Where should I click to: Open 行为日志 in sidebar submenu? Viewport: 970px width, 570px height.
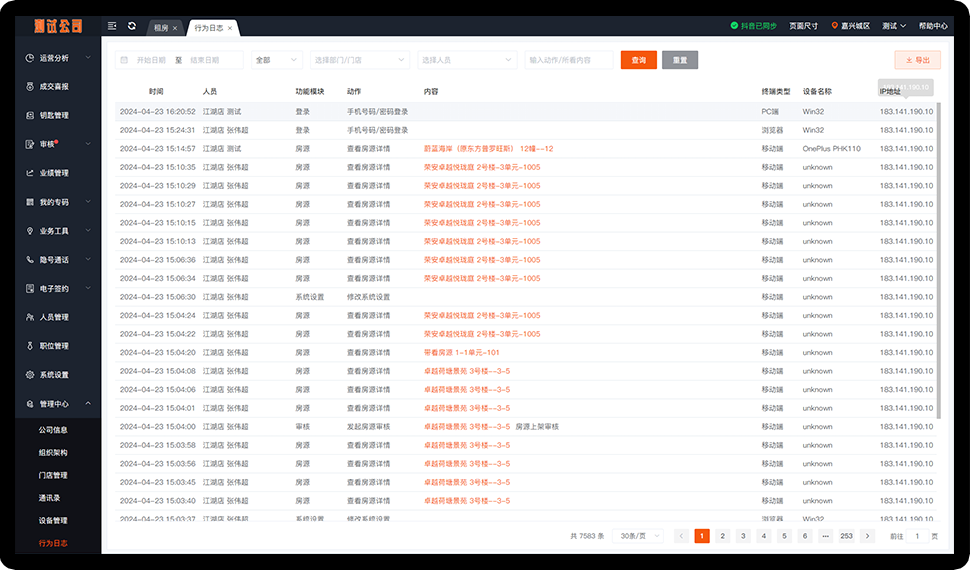click(x=53, y=543)
